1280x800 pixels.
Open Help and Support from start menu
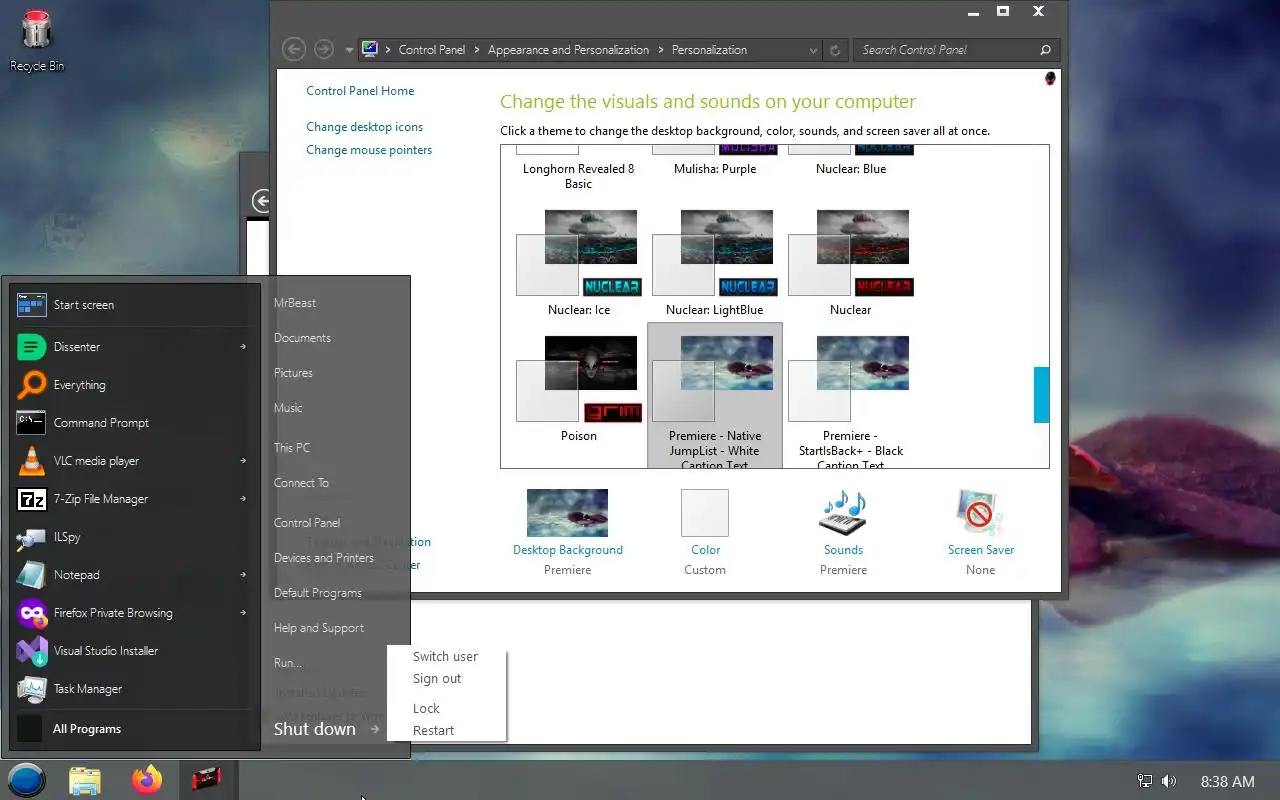[x=319, y=628]
